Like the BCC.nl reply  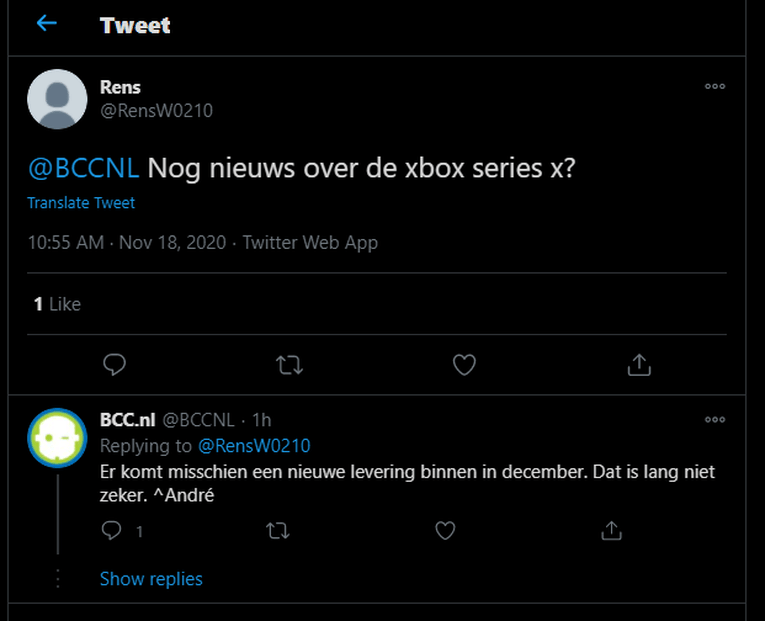pyautogui.click(x=445, y=531)
